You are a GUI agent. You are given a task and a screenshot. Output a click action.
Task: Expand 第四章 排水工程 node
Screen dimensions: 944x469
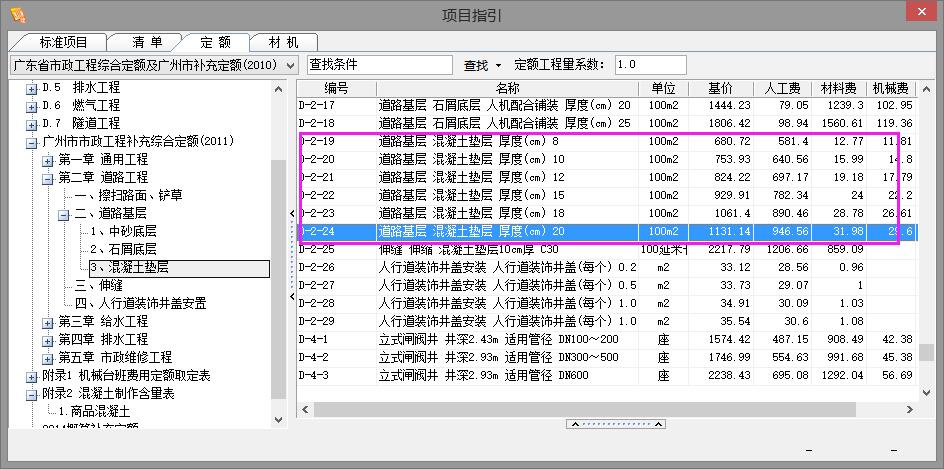tap(48, 341)
